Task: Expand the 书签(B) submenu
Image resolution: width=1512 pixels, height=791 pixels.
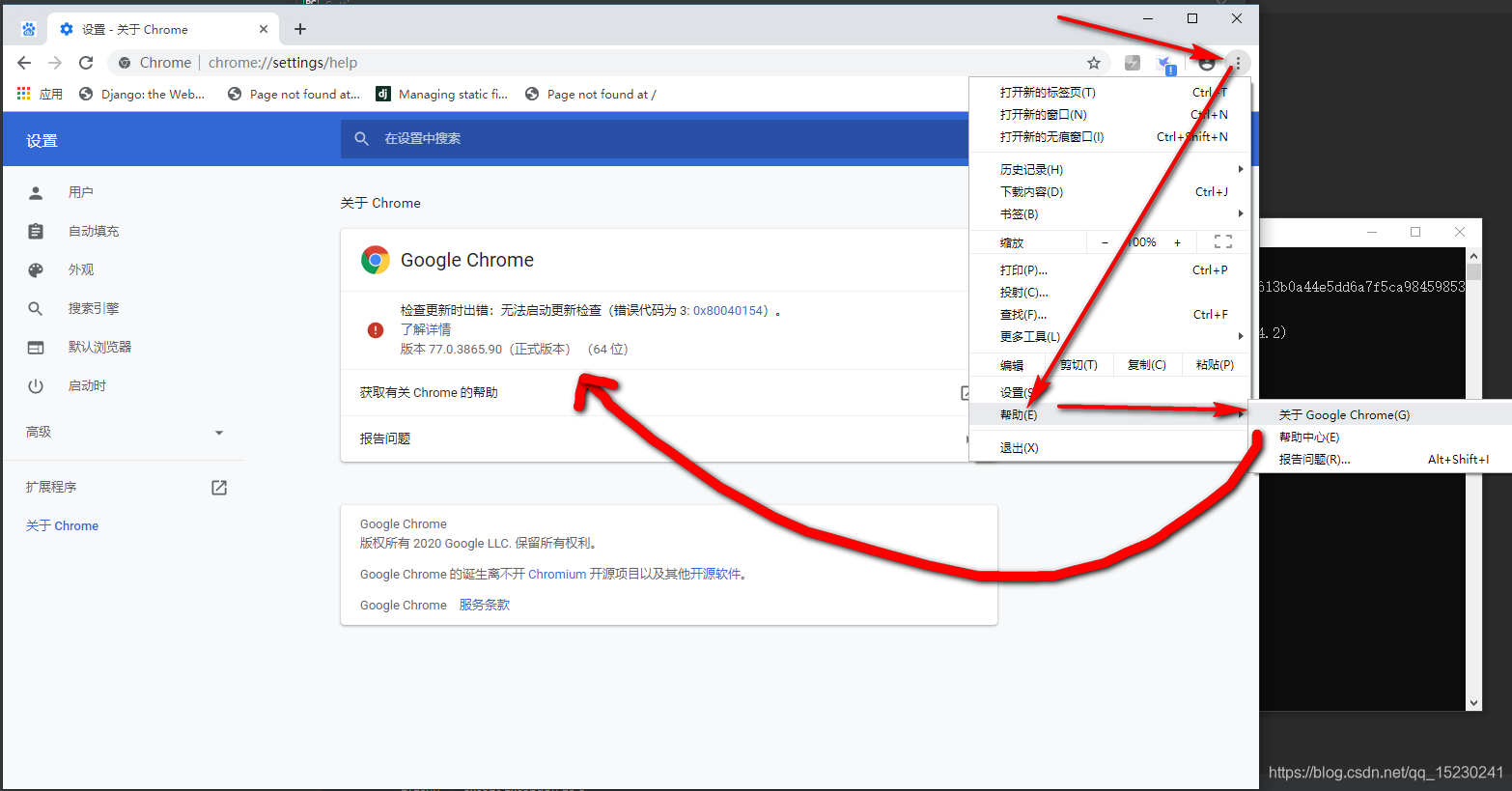Action: tap(1110, 214)
